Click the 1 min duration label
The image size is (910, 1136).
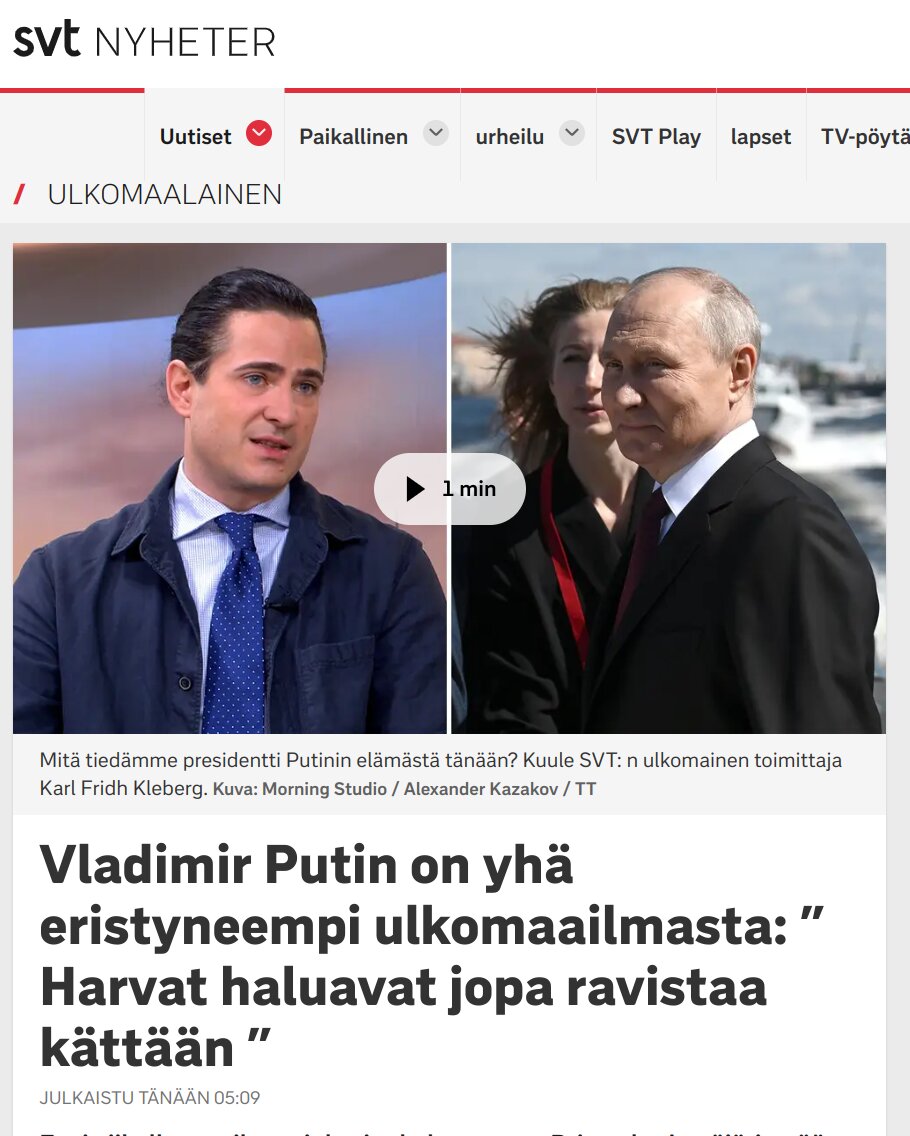469,489
